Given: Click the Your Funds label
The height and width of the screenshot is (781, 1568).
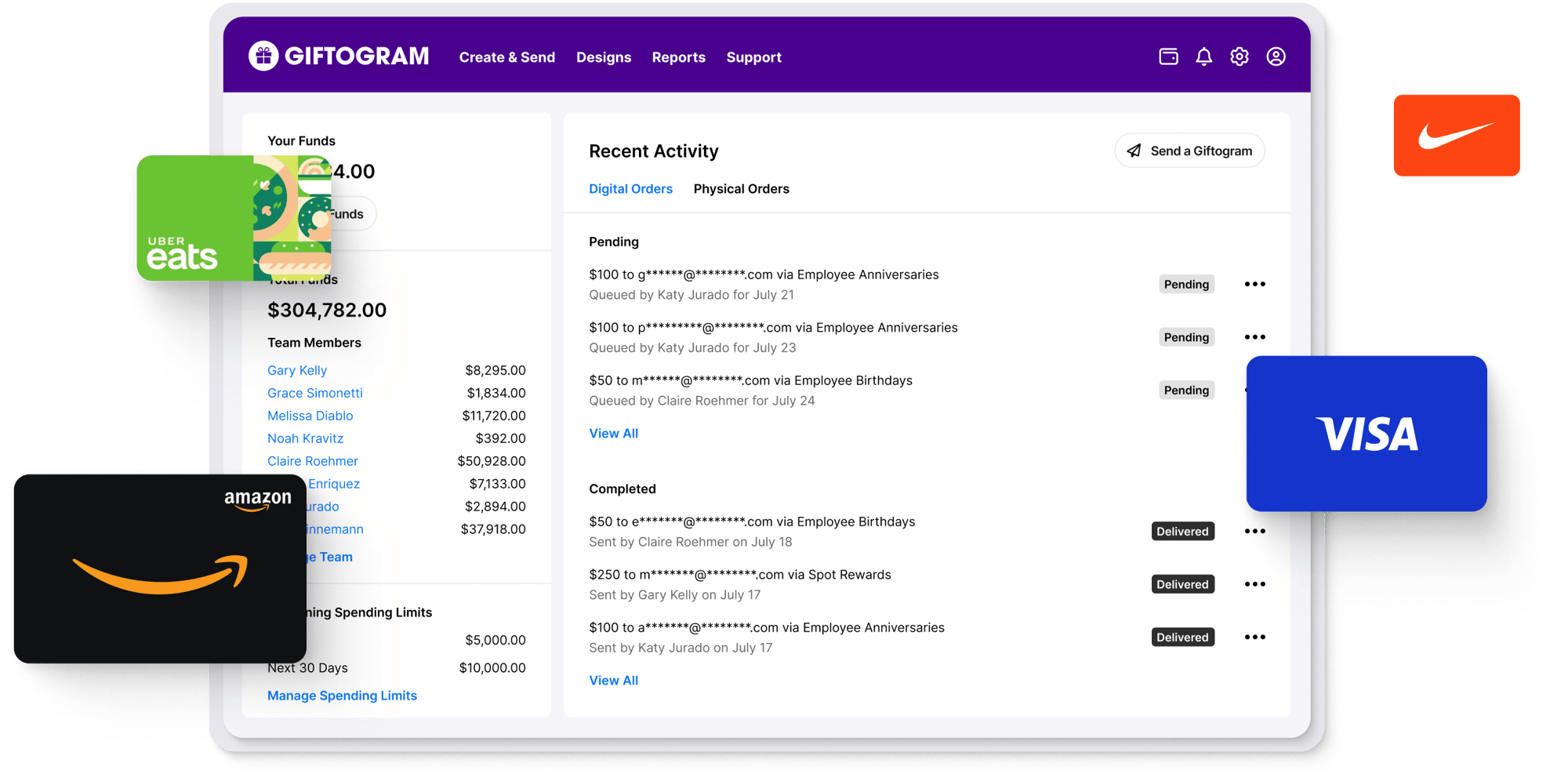Looking at the screenshot, I should tap(301, 141).
